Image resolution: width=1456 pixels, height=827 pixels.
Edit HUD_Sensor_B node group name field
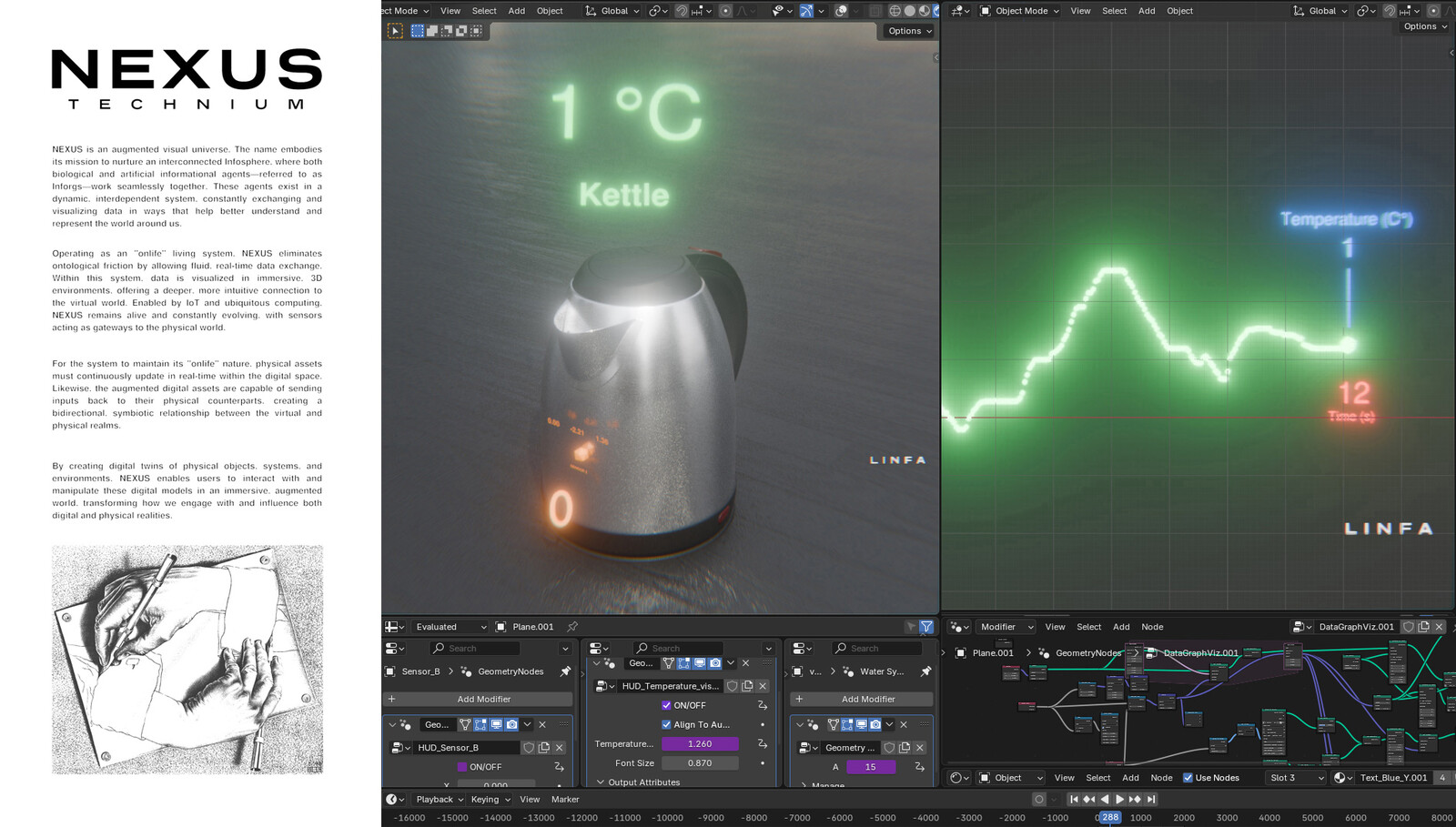[x=466, y=748]
